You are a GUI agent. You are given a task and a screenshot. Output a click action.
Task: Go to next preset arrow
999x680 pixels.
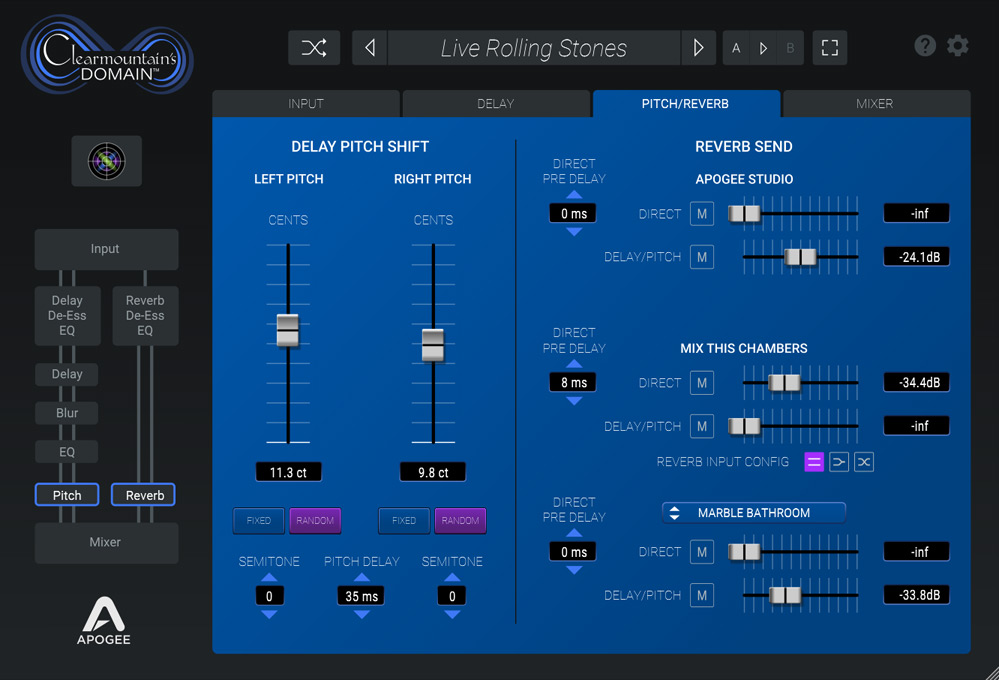tap(698, 48)
